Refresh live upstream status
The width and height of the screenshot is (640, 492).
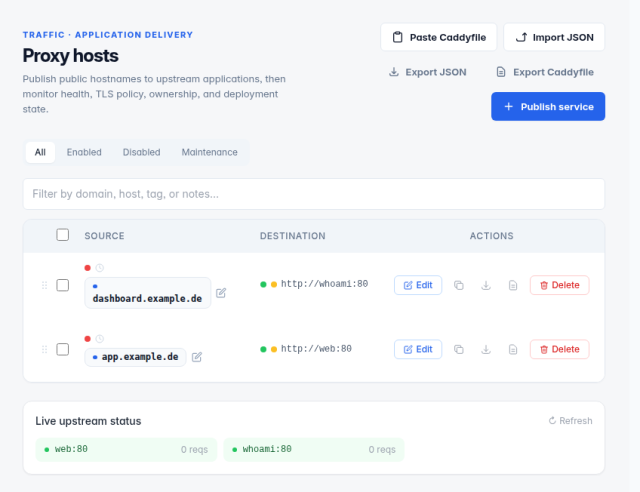(570, 421)
